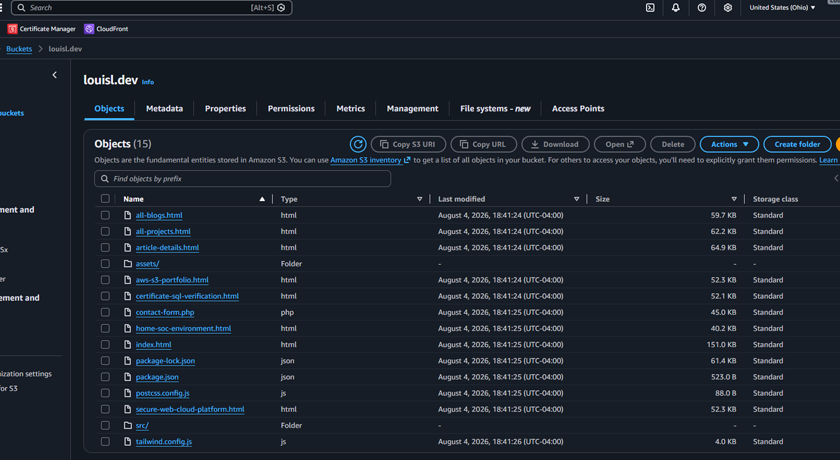Check the box for package-lock.json
This screenshot has height=460, width=840.
(105, 360)
